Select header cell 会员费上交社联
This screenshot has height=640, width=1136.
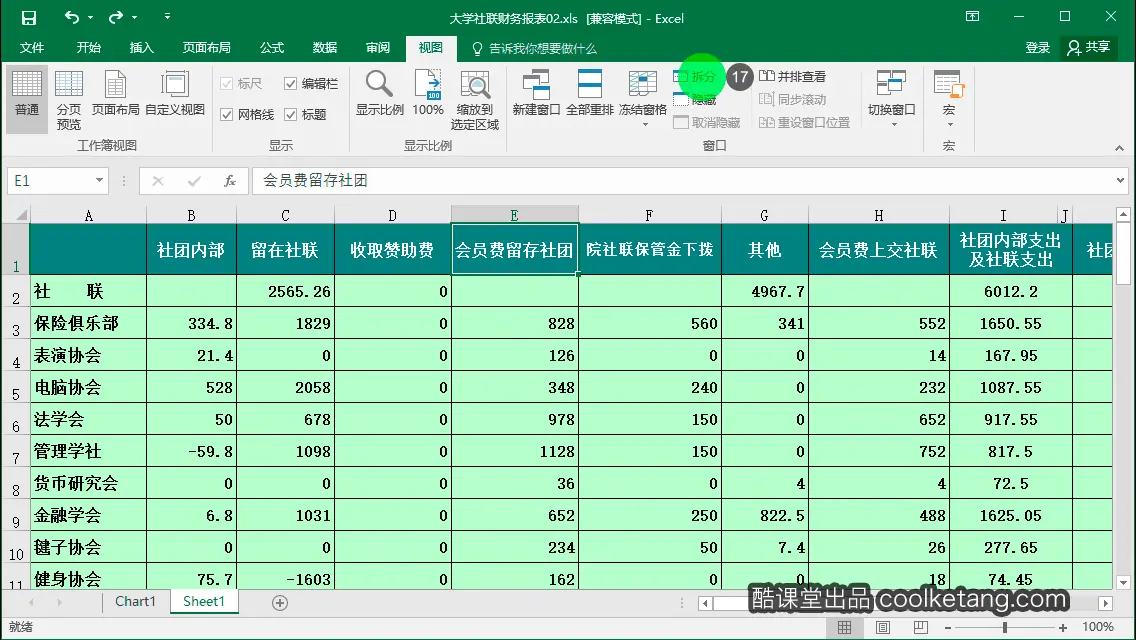tap(879, 250)
